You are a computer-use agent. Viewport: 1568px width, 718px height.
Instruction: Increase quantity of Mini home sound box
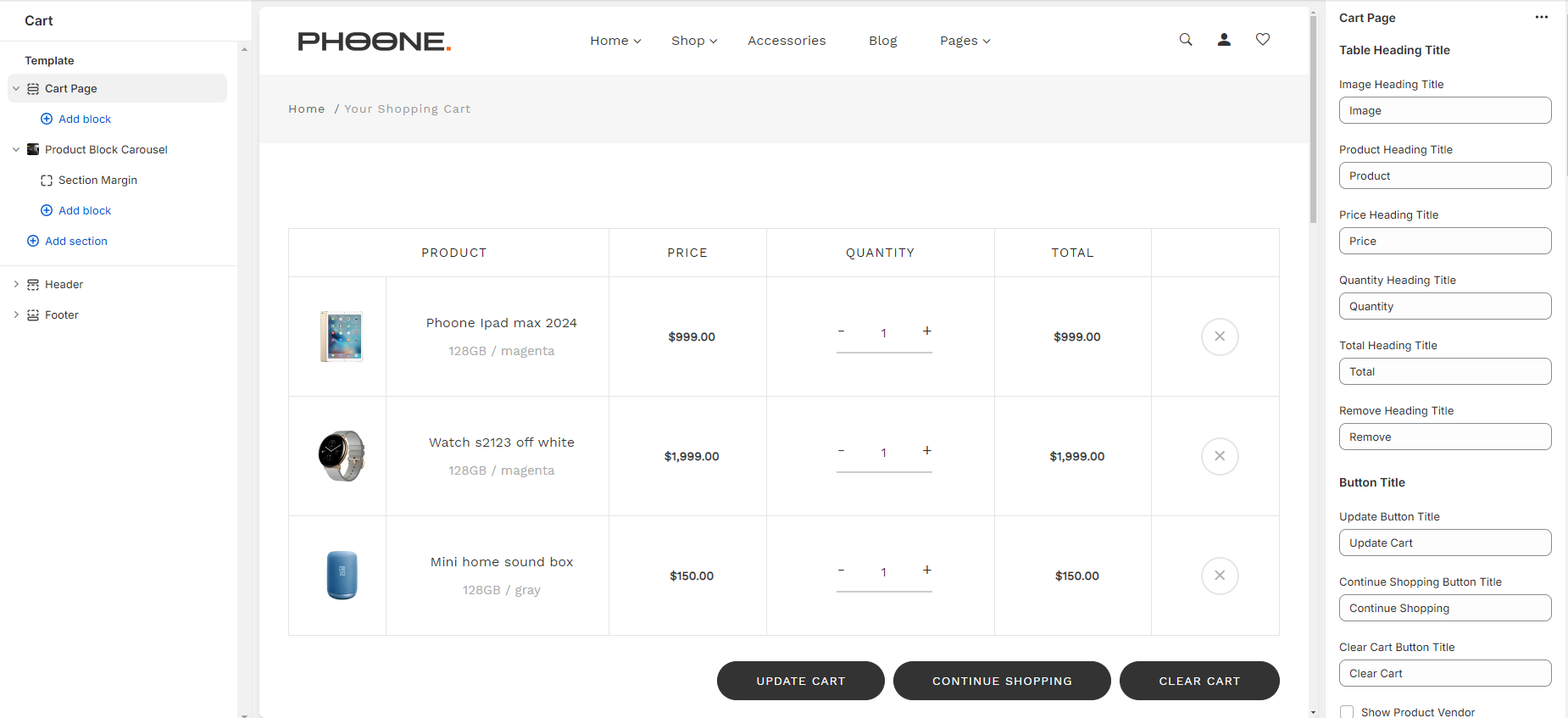pos(927,570)
